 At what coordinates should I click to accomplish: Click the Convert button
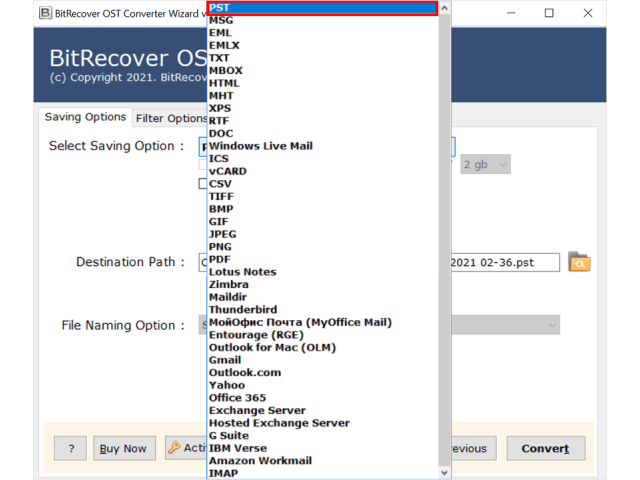[x=546, y=449]
